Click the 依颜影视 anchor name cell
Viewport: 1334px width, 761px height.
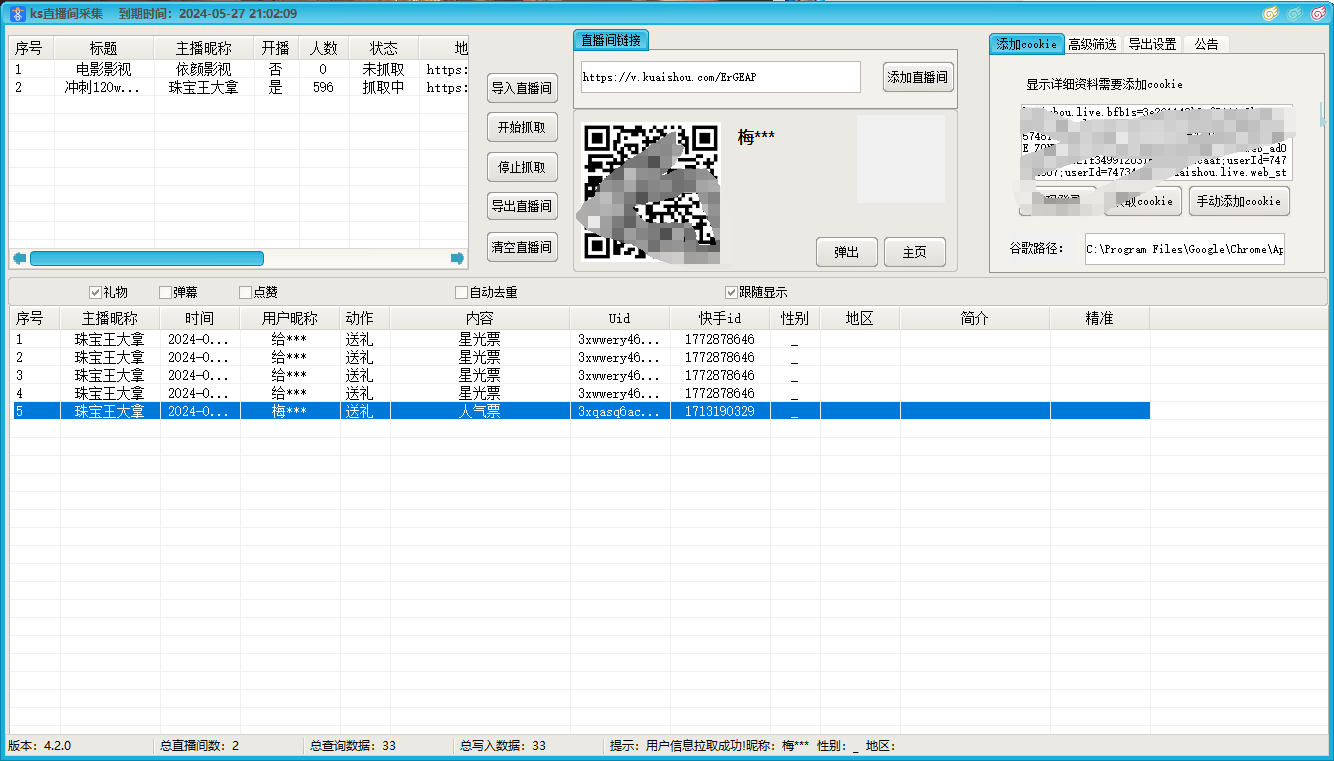click(204, 70)
